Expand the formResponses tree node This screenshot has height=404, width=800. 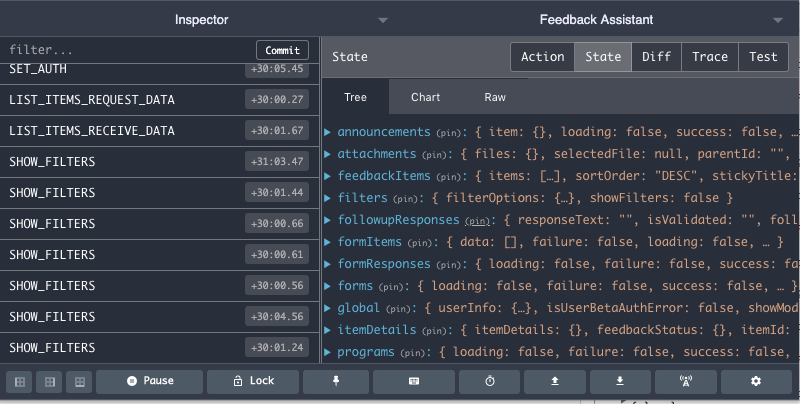(328, 264)
